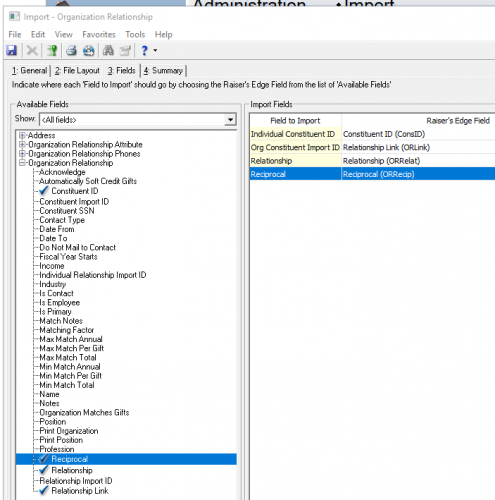Click the globe export icon
The image size is (495, 500).
coord(89,51)
